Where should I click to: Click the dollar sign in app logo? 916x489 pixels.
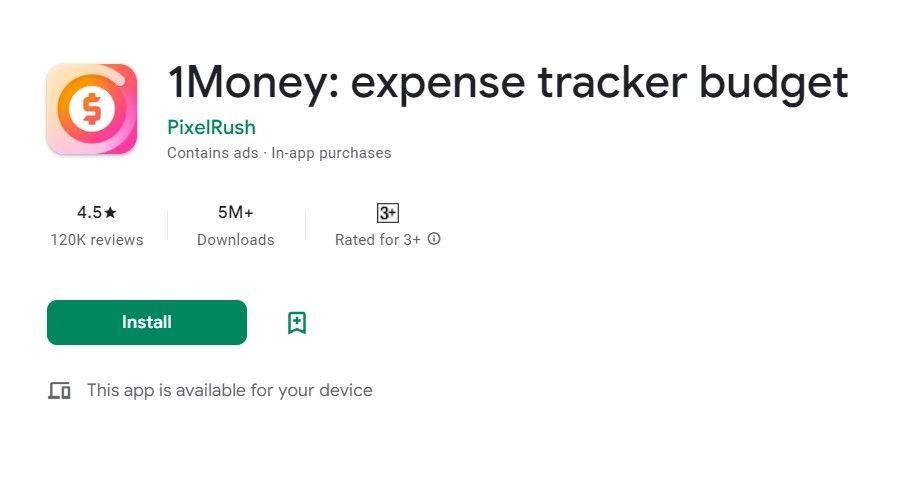coord(92,109)
